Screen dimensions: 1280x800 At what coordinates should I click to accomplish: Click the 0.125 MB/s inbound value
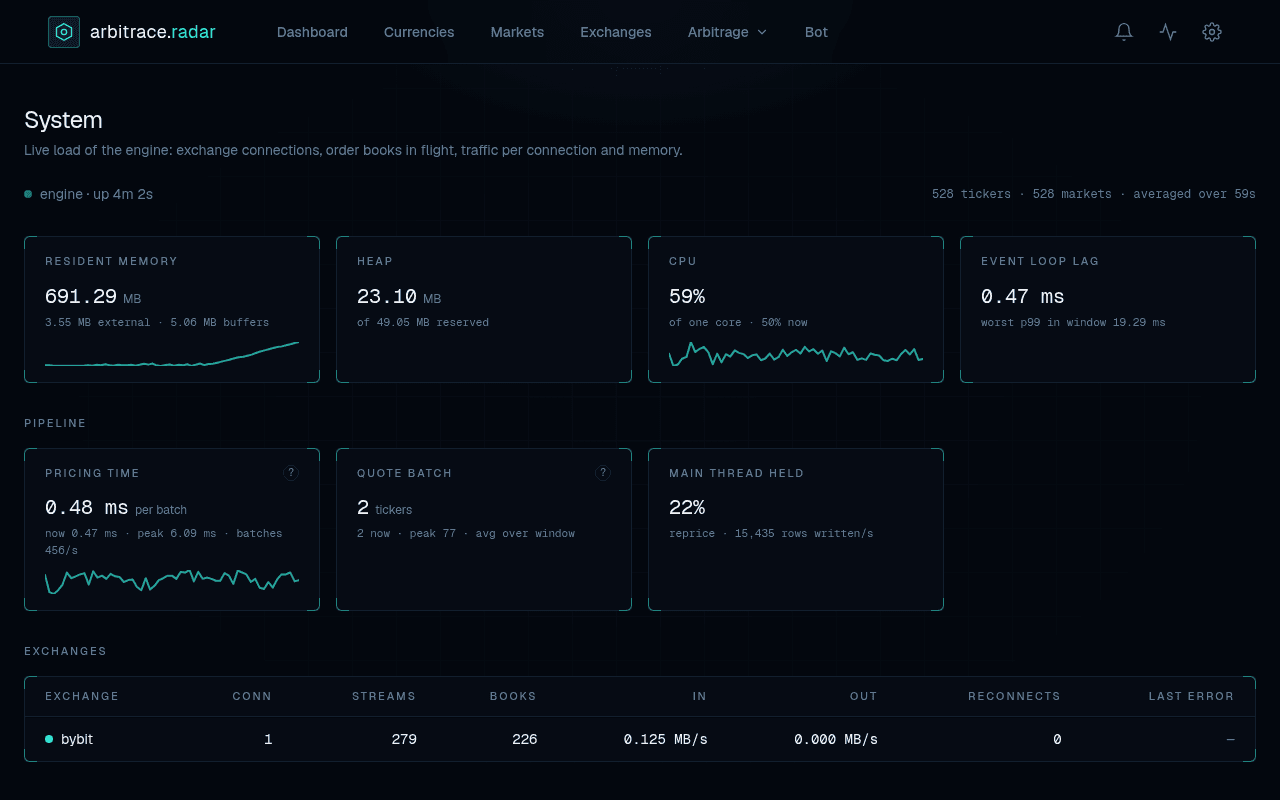click(x=666, y=739)
